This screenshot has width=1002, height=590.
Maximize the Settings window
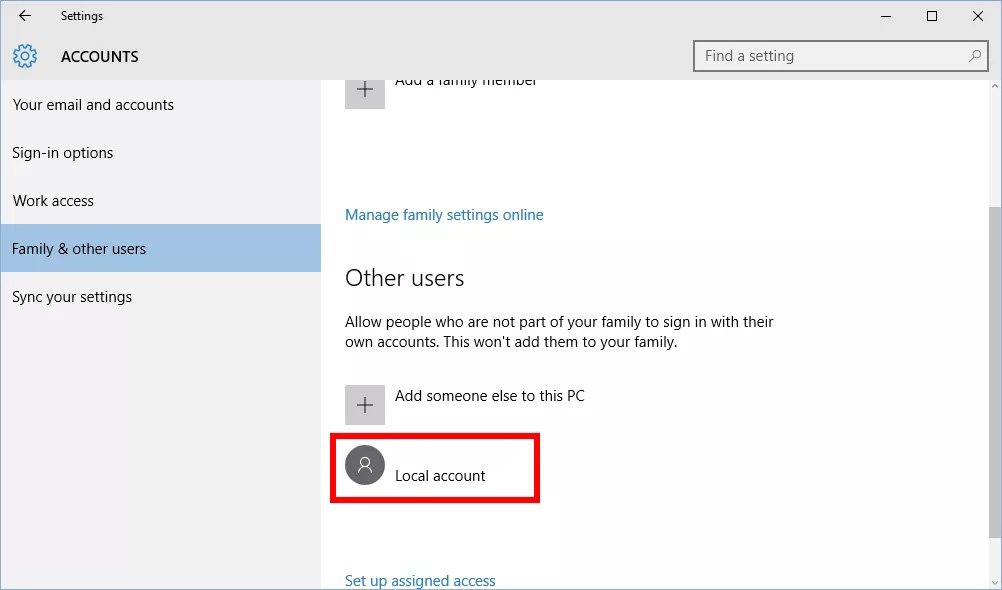[932, 16]
